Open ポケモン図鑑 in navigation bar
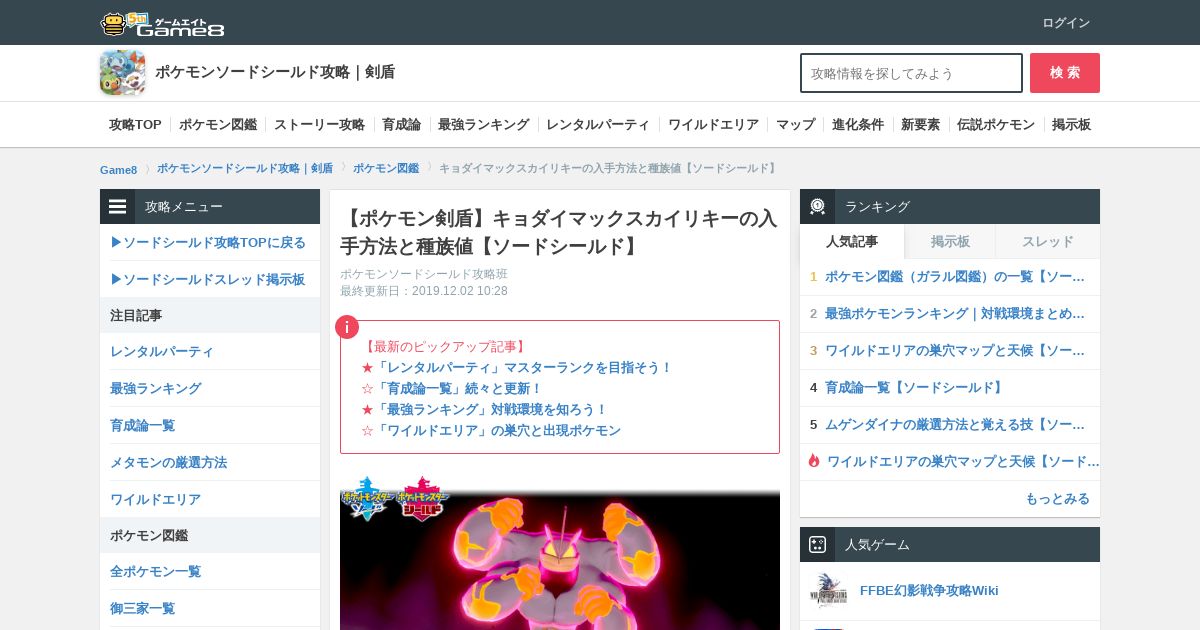1200x630 pixels. point(218,125)
